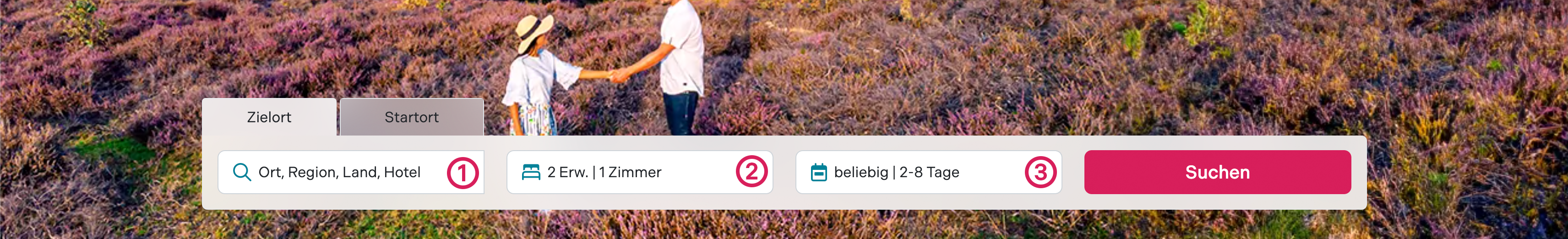Screen dimensions: 1568x239
Task: Select the 2-8 Tage duration text
Action: pos(930,172)
